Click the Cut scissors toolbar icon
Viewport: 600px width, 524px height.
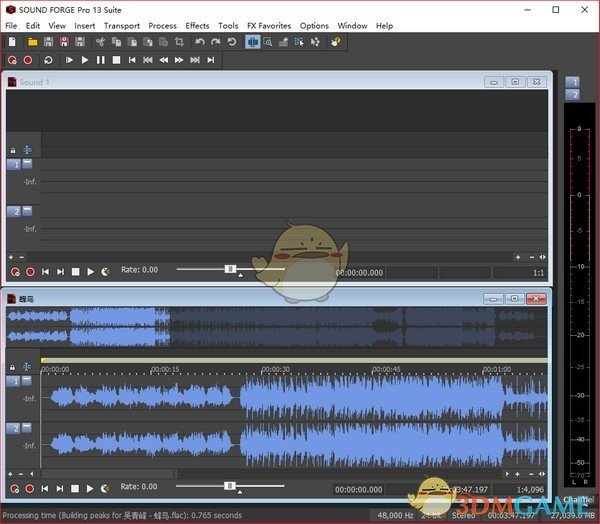[101, 42]
